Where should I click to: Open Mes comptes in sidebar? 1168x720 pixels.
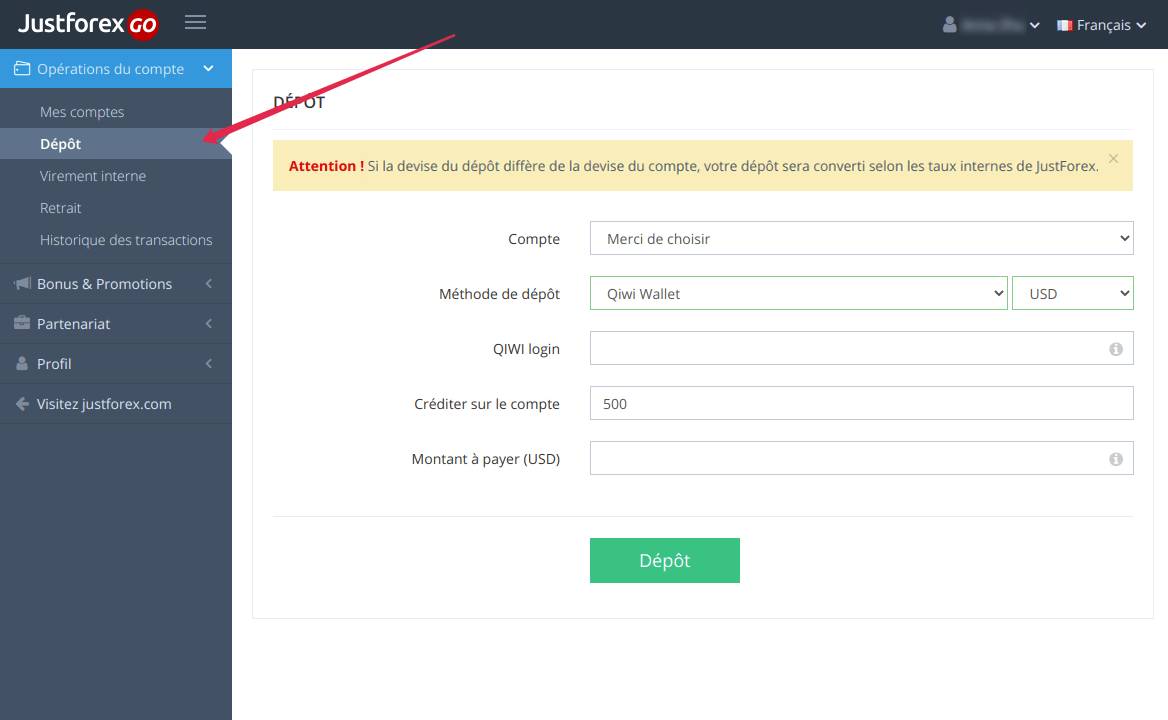pos(82,112)
